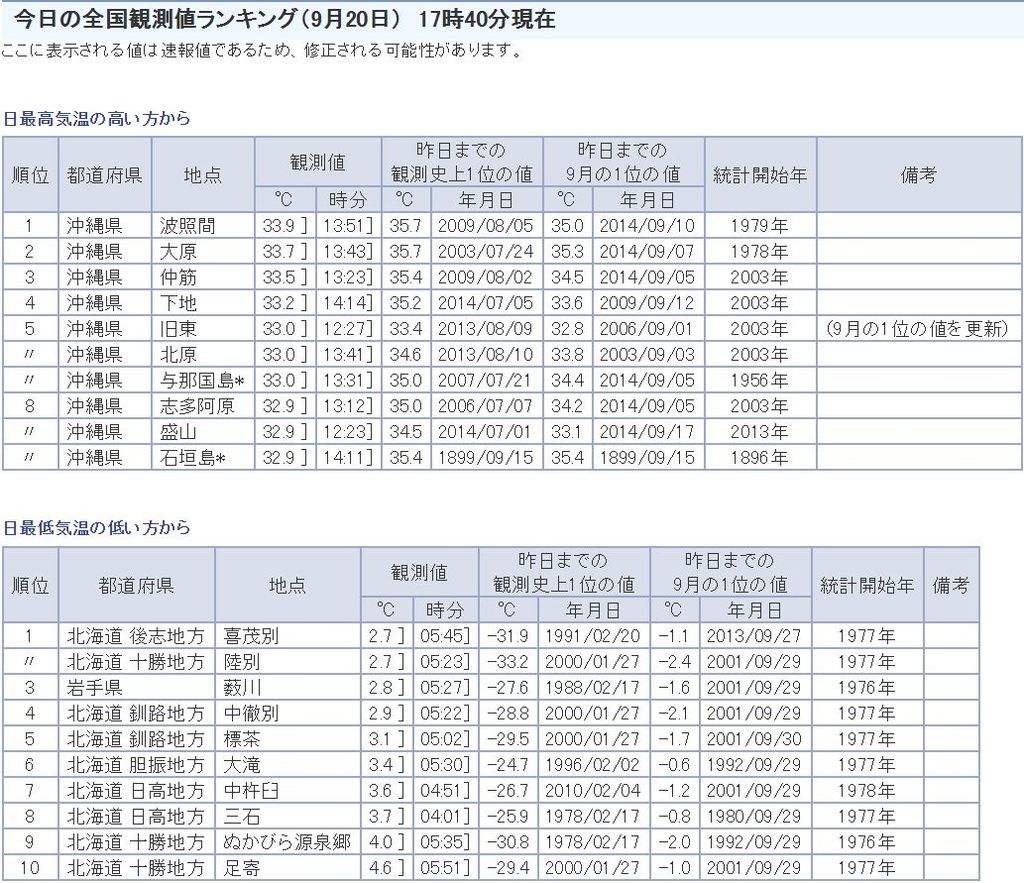
Task: Click the (9月の1位の値を更新) remark
Action: [x=918, y=328]
